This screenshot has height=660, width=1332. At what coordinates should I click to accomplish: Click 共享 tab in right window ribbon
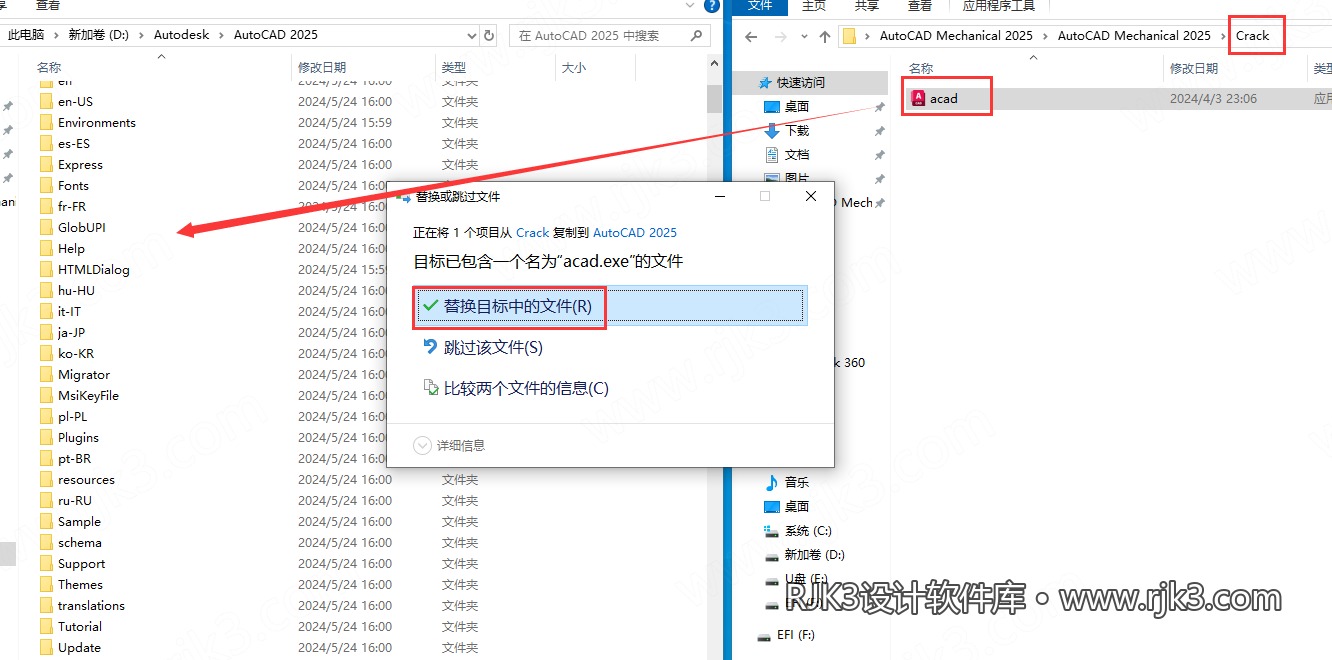(x=867, y=6)
